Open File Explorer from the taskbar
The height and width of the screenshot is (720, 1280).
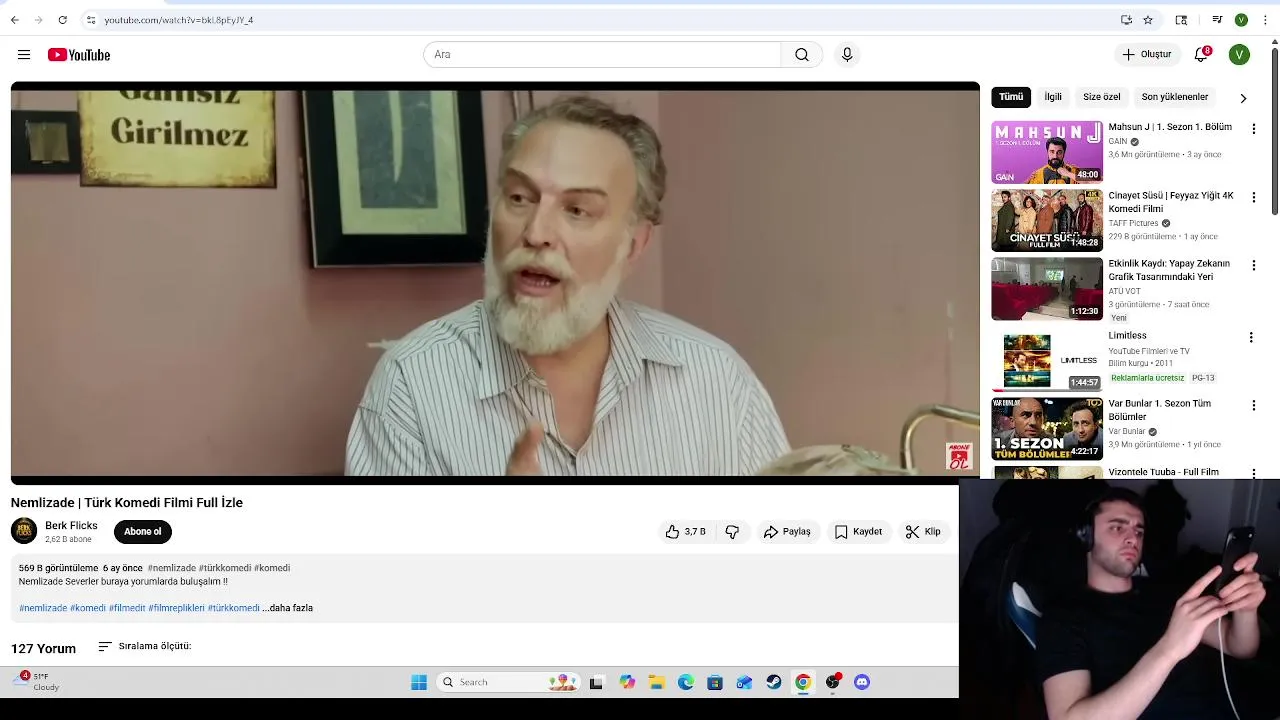point(656,682)
